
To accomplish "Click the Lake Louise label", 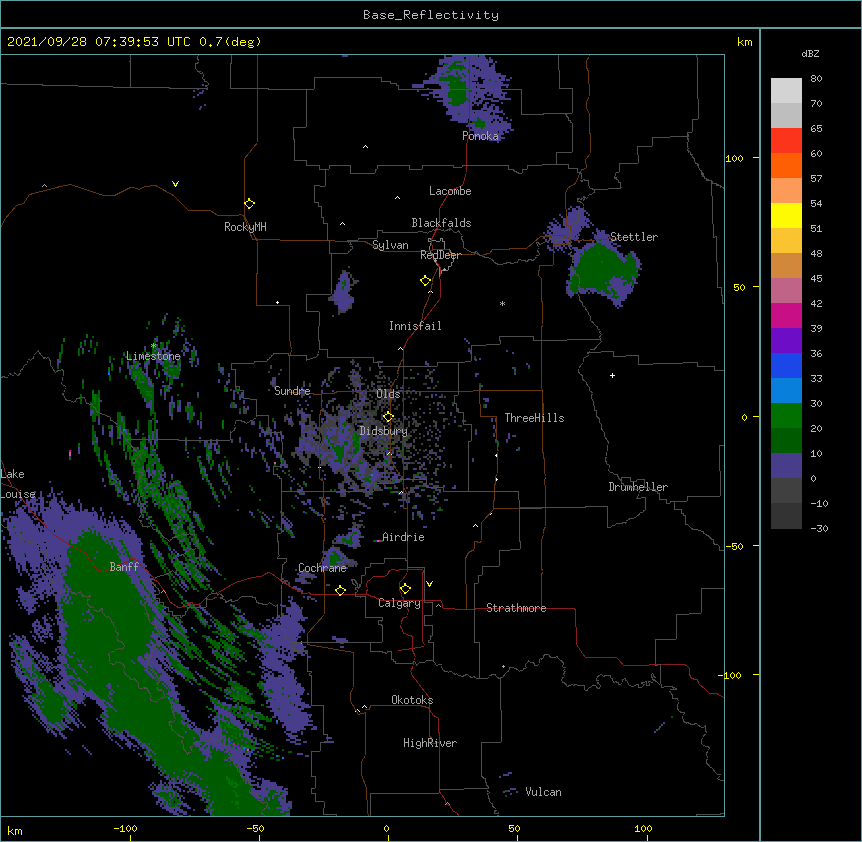I will 18,484.
